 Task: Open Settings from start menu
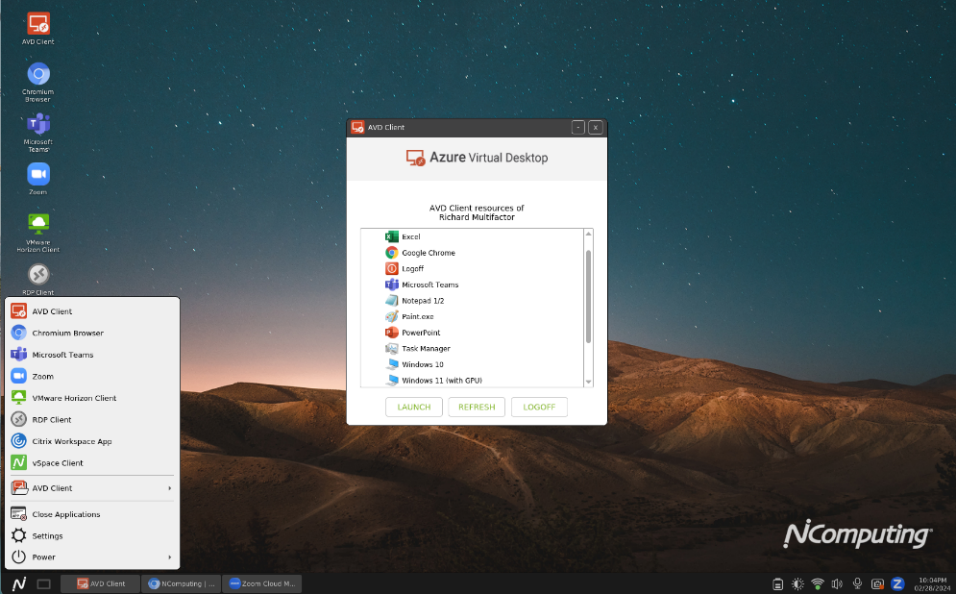[93, 535]
